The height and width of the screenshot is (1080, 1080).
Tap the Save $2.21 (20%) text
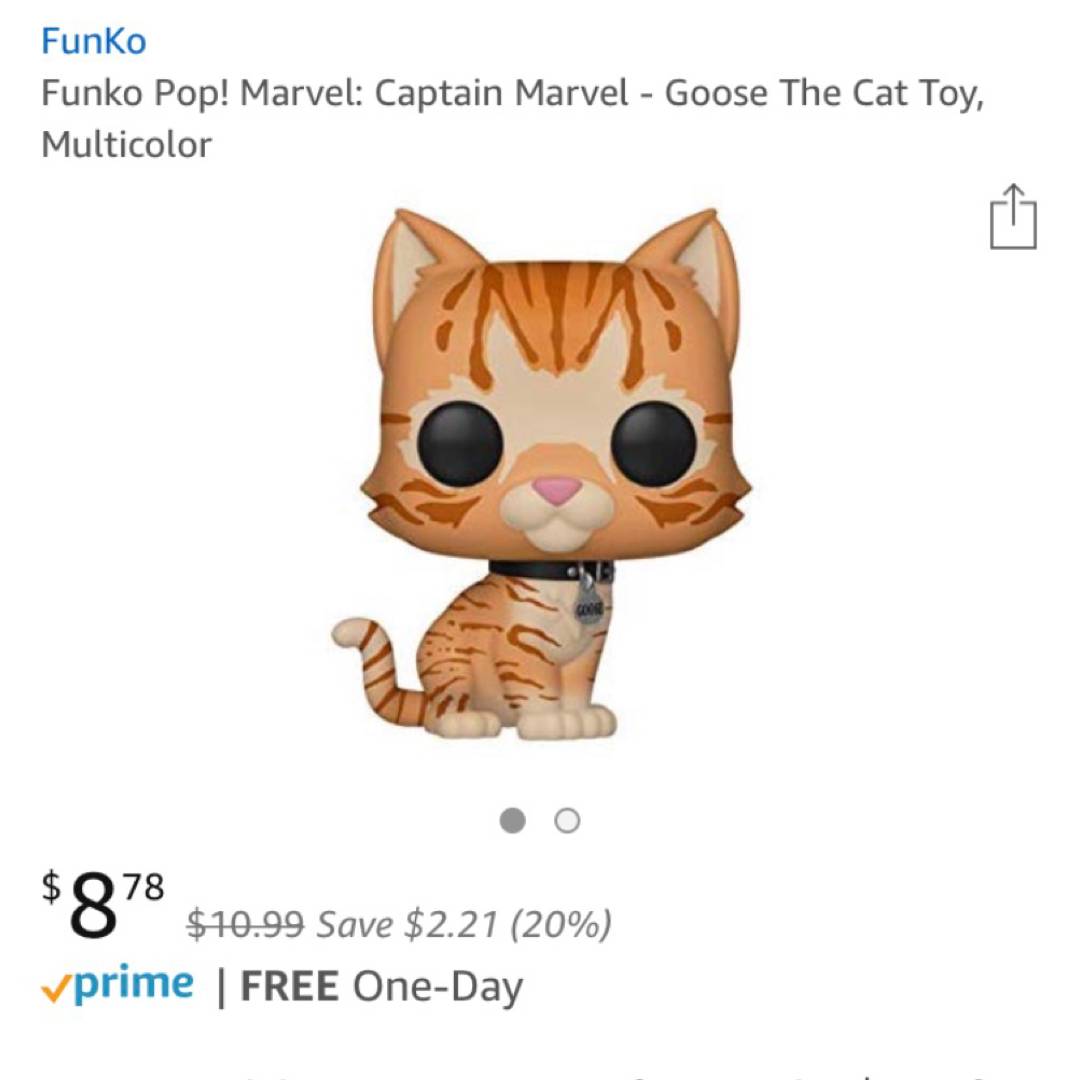click(x=464, y=924)
